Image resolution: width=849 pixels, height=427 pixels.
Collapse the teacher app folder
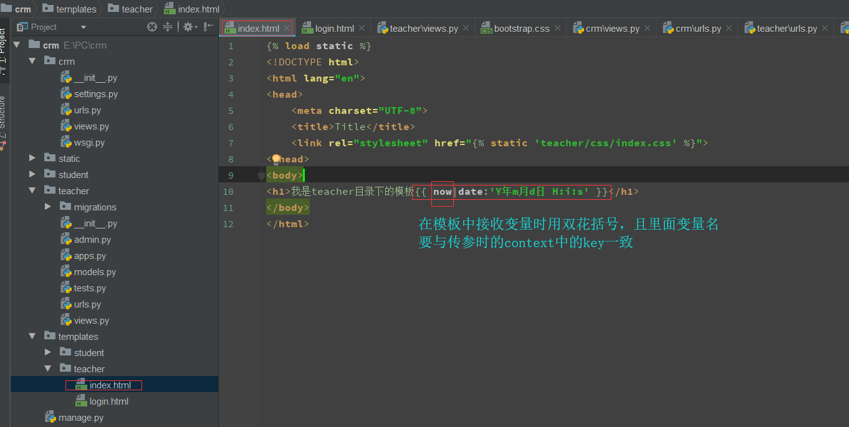[x=32, y=190]
